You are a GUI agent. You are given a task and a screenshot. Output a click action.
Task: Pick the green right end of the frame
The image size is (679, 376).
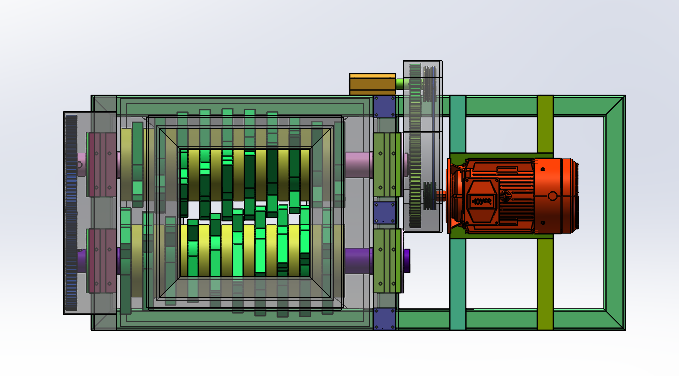point(615,213)
